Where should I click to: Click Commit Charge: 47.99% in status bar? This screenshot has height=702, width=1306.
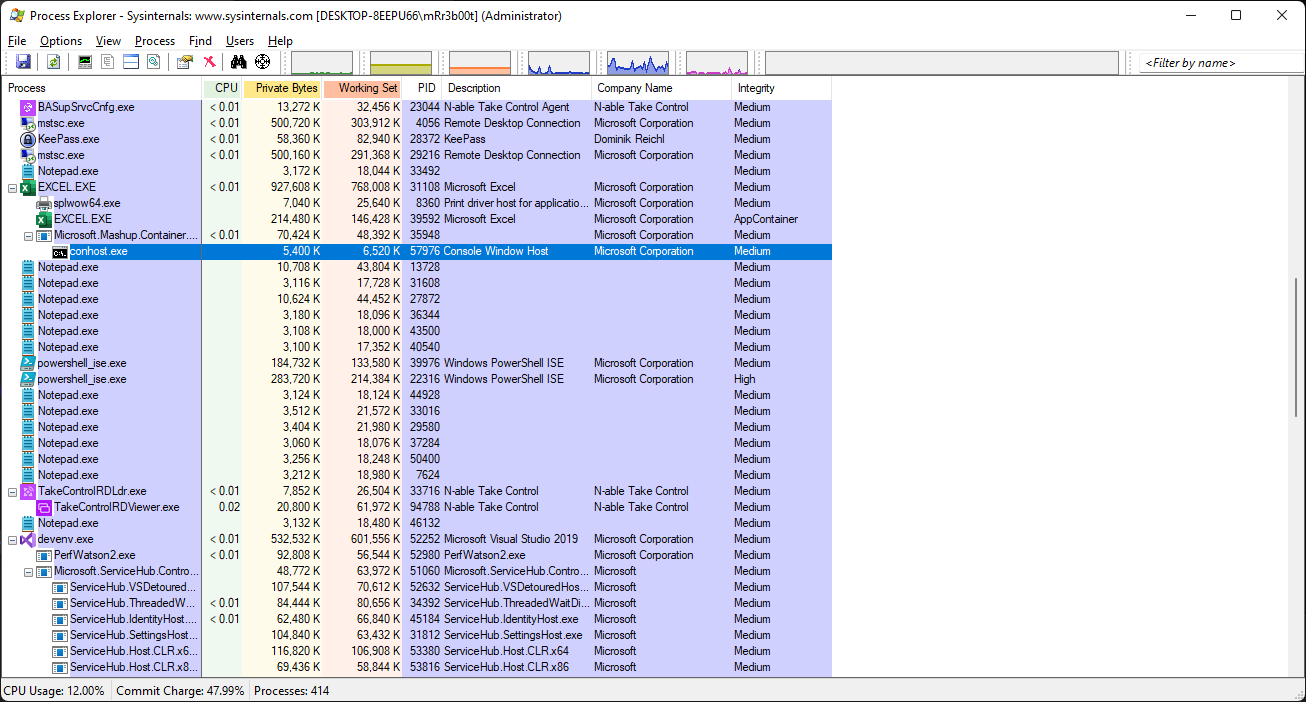pyautogui.click(x=180, y=691)
